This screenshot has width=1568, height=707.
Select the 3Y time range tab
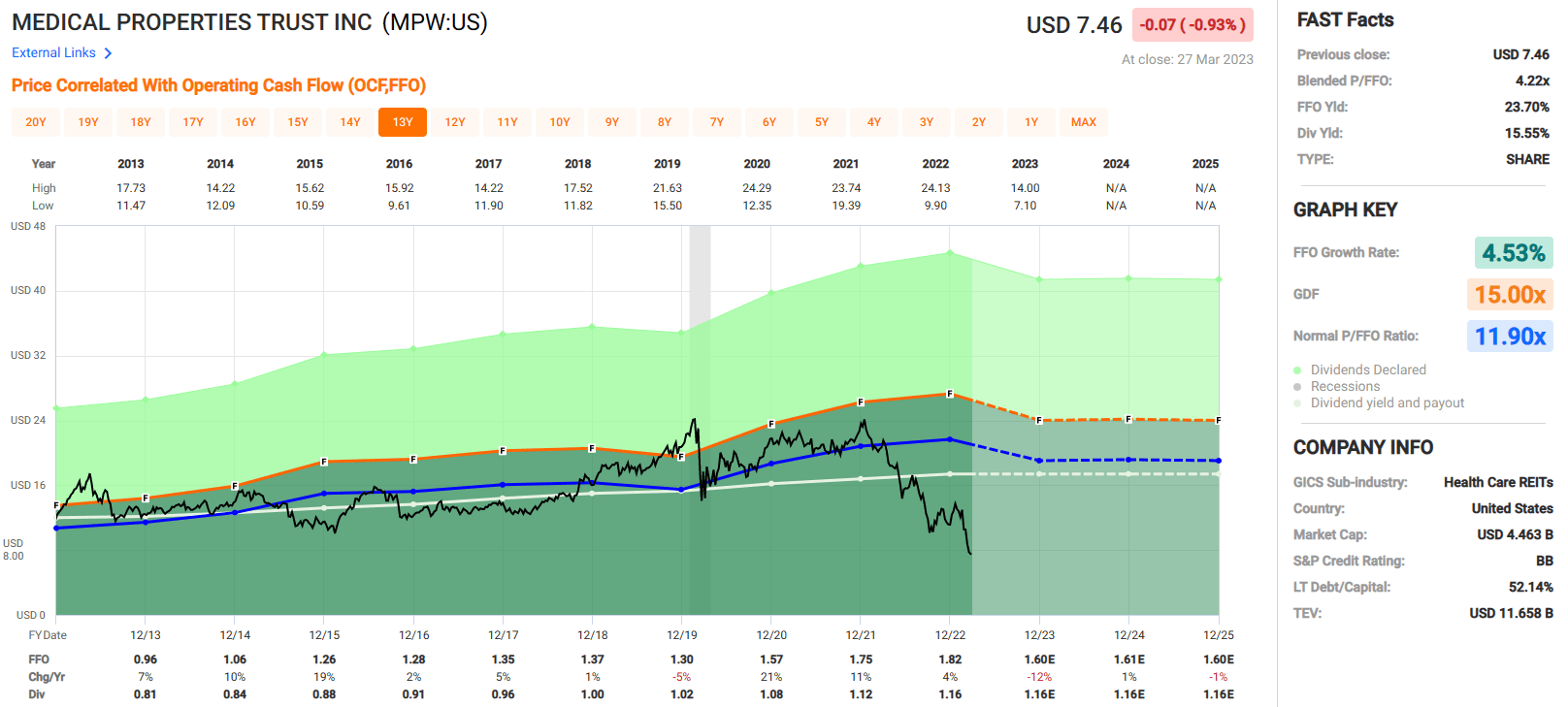click(927, 122)
